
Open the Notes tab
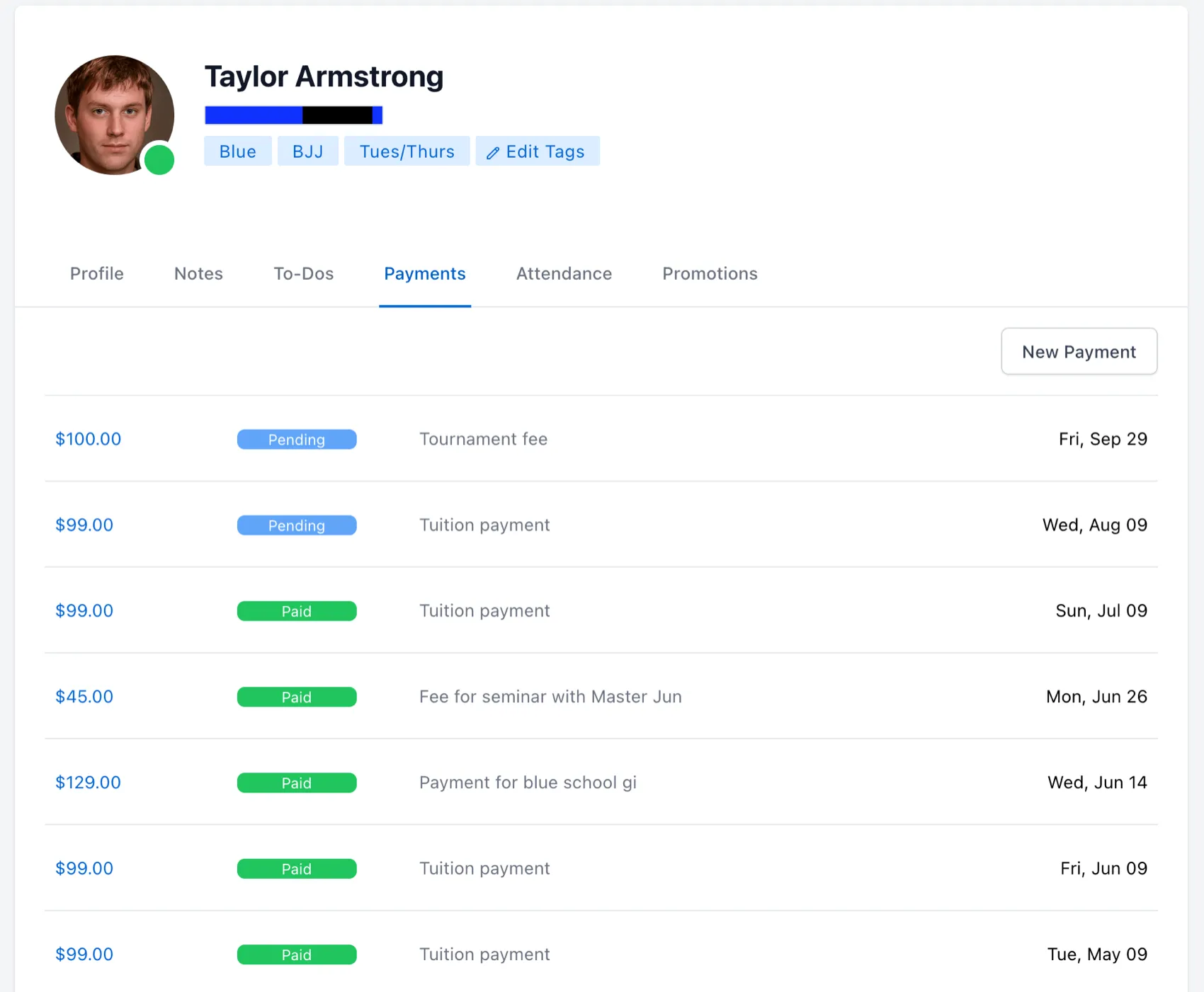198,274
